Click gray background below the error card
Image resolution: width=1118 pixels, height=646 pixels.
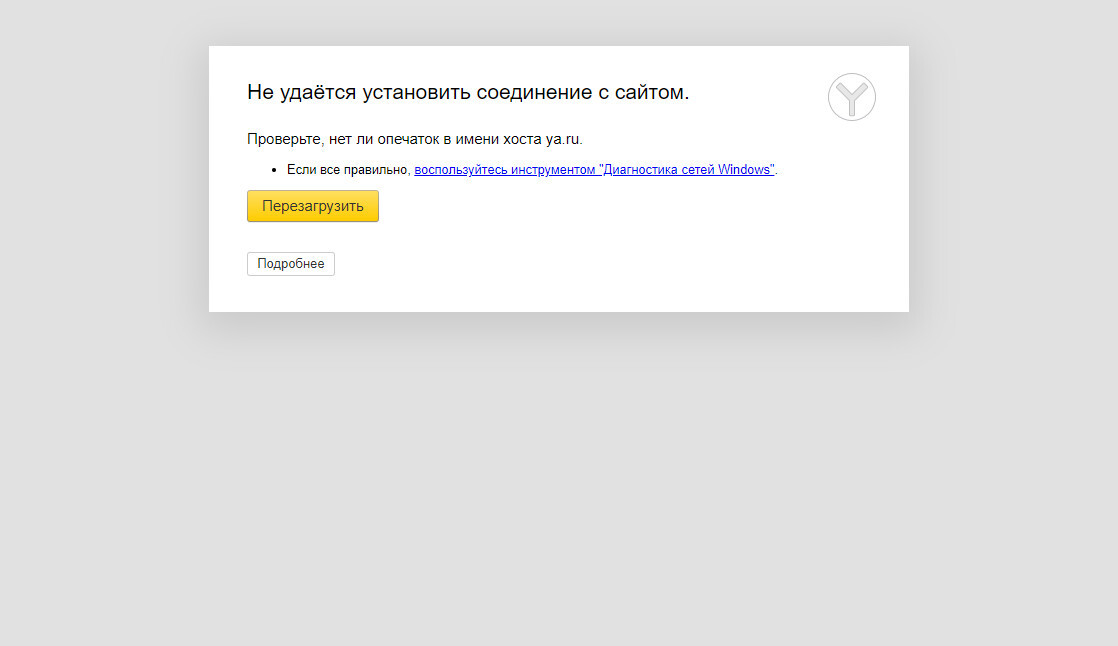[559, 485]
